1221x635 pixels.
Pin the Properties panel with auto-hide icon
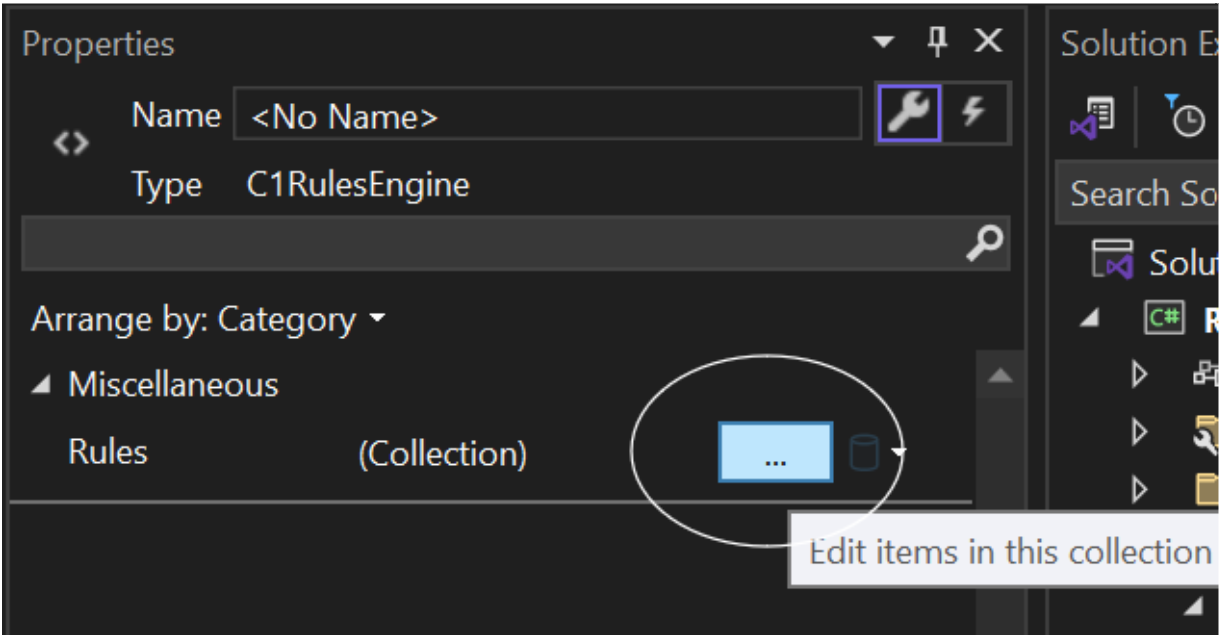click(x=937, y=42)
